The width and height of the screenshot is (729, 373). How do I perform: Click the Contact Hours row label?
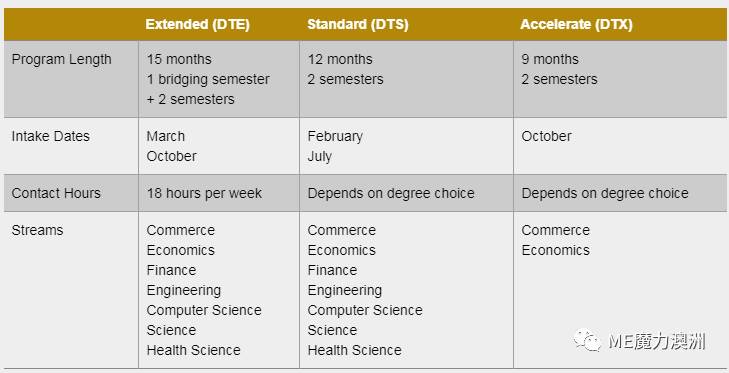tap(56, 193)
